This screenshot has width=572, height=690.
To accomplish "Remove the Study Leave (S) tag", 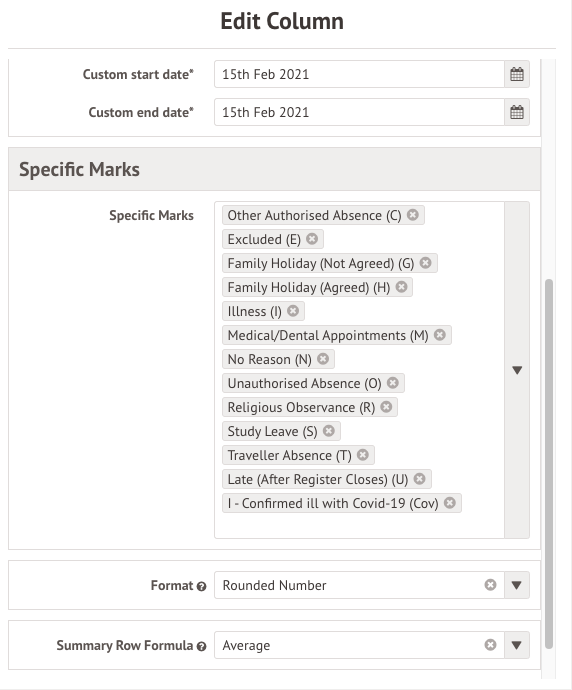I will pos(329,431).
